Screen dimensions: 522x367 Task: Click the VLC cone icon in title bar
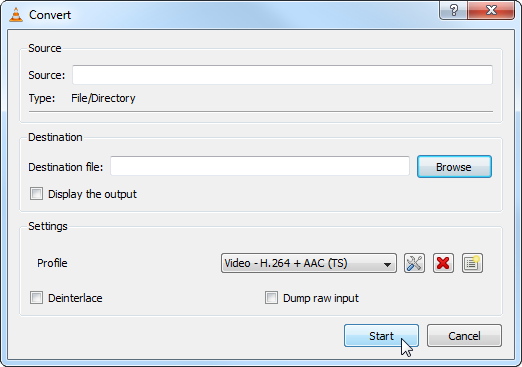[16, 15]
